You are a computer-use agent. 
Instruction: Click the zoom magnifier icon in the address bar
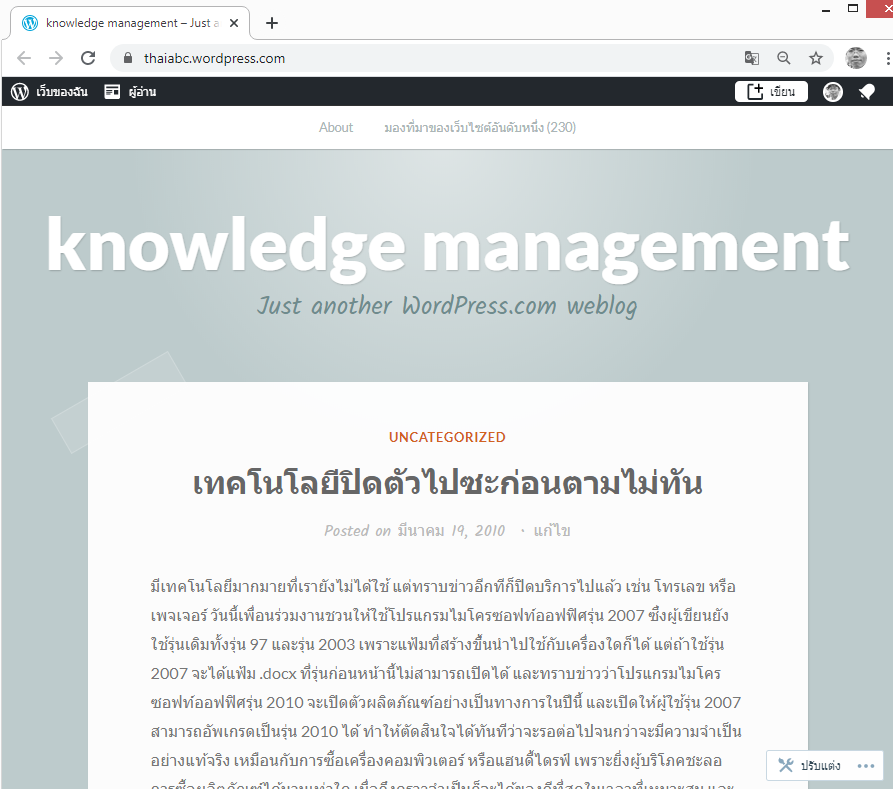tap(784, 58)
